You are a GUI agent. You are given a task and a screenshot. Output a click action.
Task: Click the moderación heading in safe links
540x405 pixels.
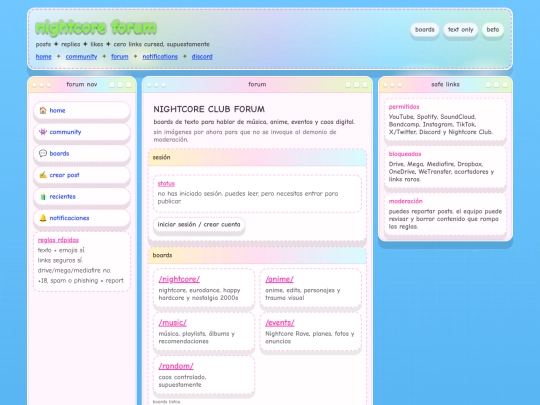(405, 201)
